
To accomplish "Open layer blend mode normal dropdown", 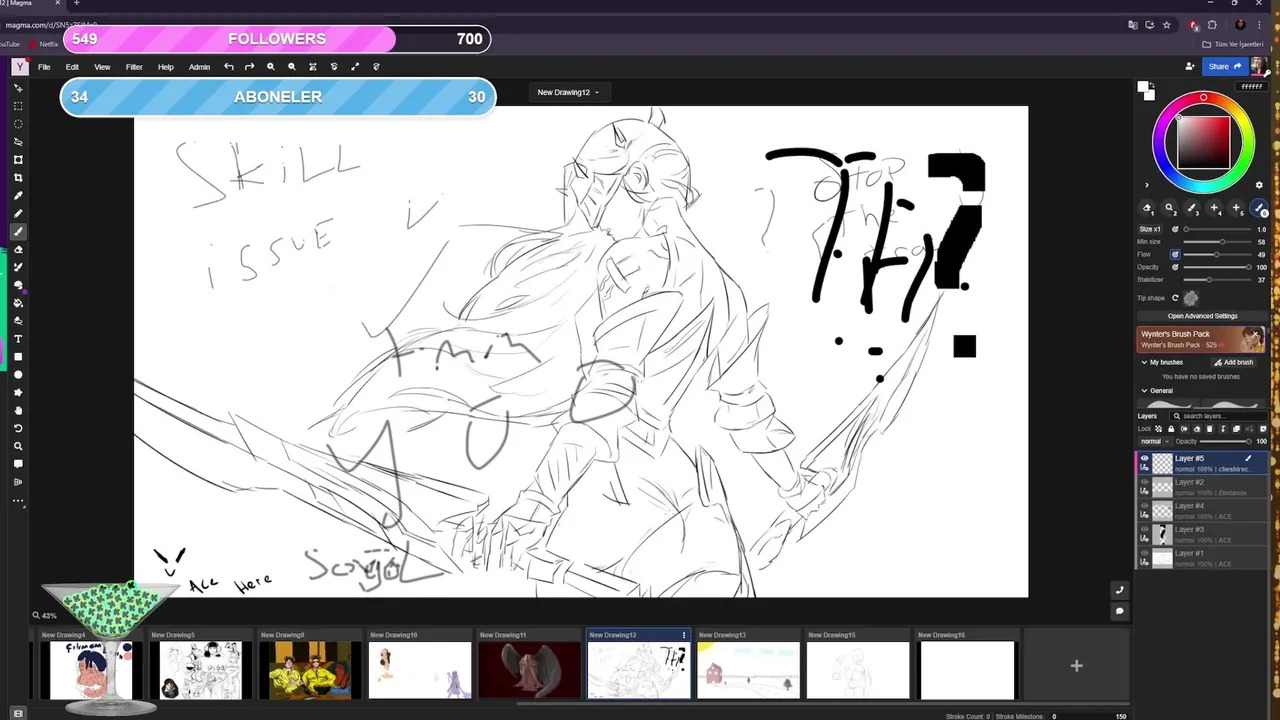I will pyautogui.click(x=1153, y=441).
